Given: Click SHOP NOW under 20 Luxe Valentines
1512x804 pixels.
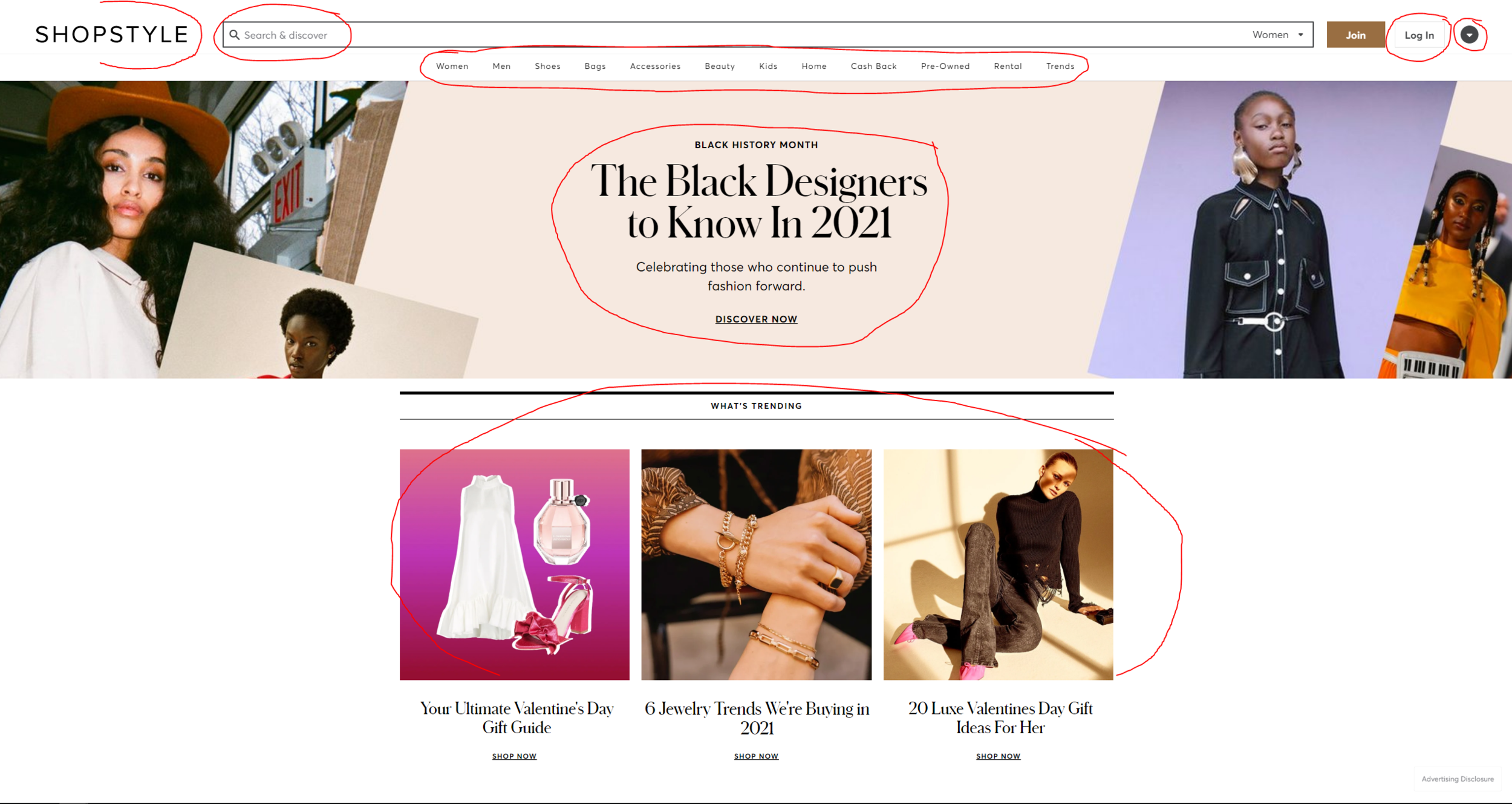Looking at the screenshot, I should (998, 756).
